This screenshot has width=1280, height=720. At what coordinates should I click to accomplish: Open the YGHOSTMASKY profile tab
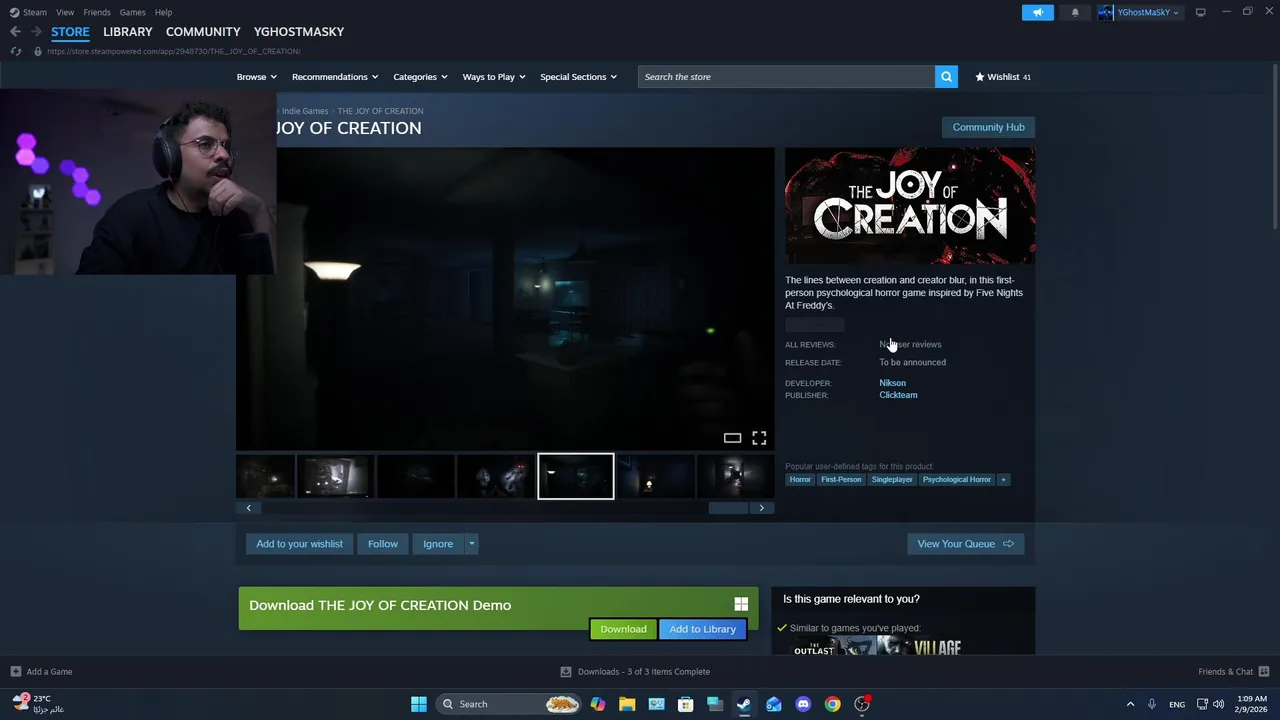point(299,32)
